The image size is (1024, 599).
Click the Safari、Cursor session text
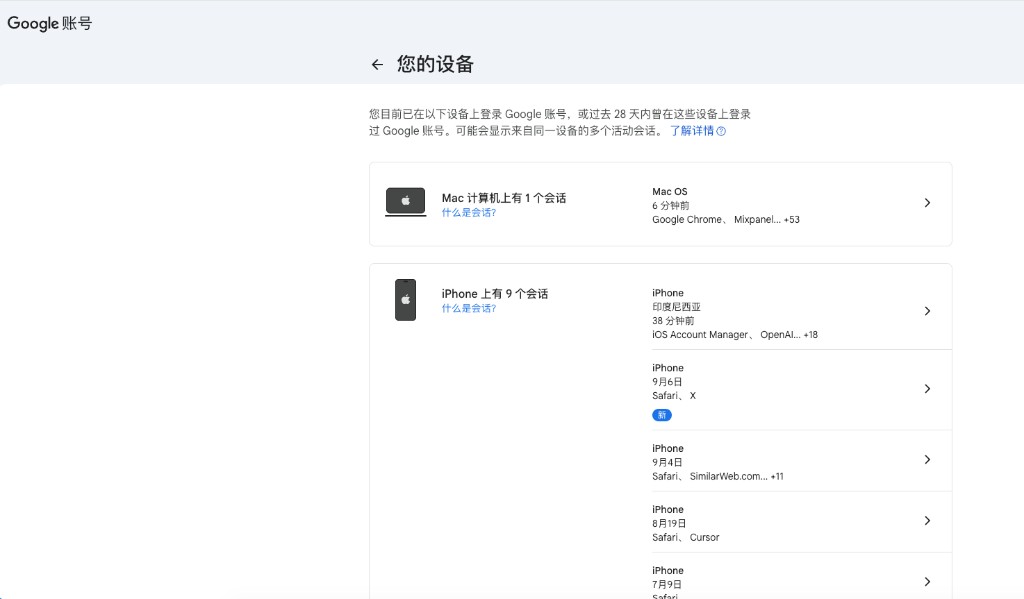click(x=686, y=538)
